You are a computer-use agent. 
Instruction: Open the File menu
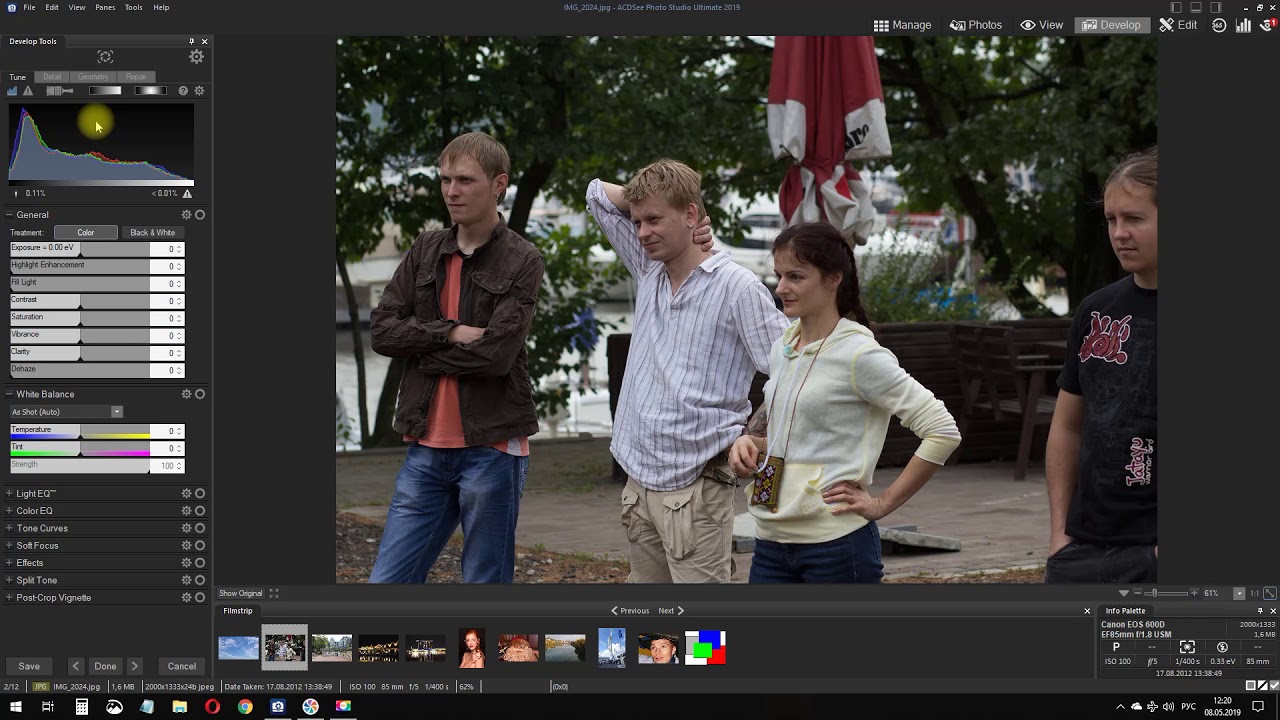click(x=30, y=7)
